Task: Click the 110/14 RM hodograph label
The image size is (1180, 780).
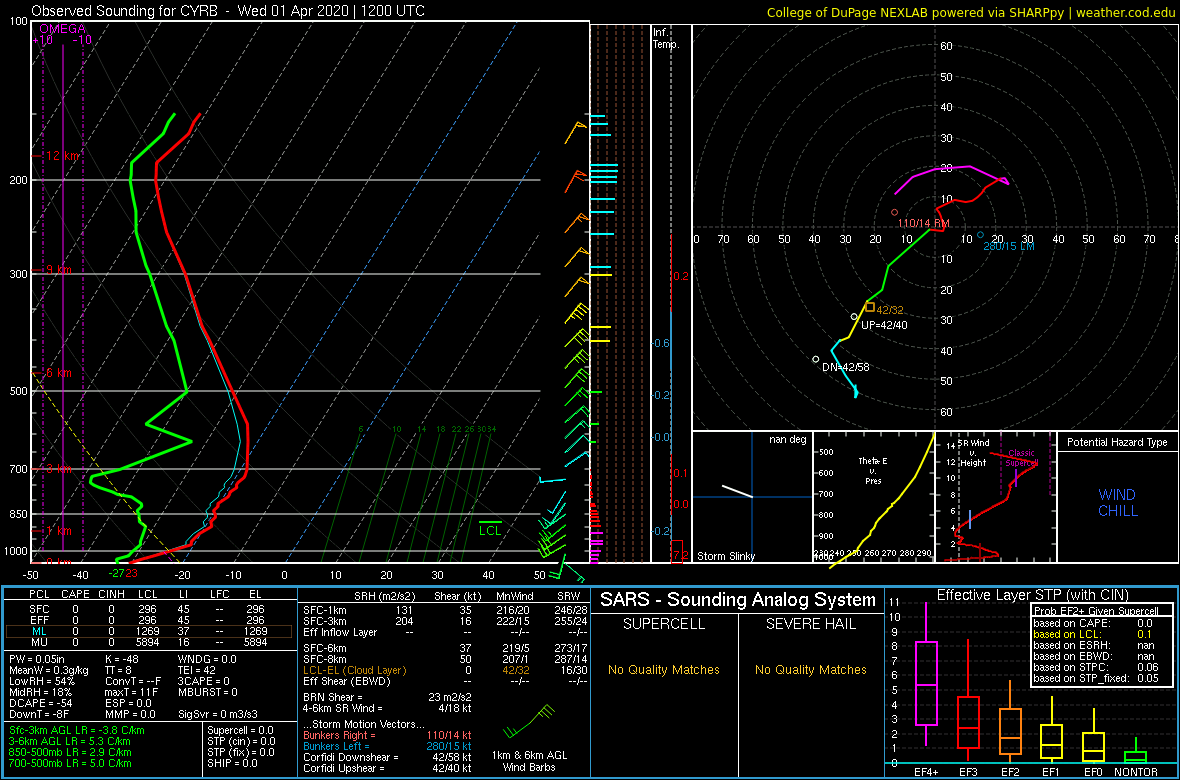Action: pyautogui.click(x=923, y=224)
